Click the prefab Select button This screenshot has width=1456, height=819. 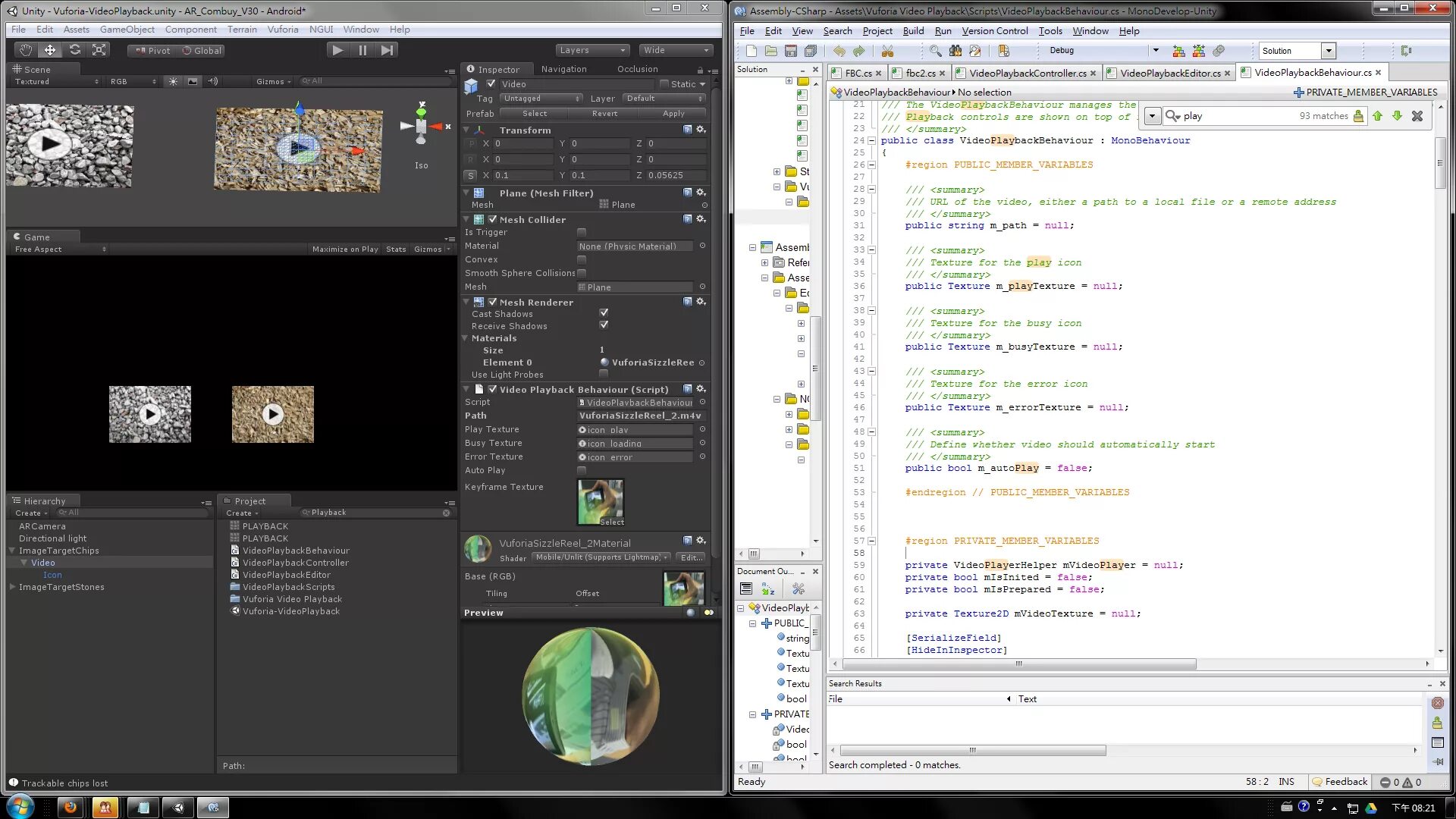pos(534,114)
